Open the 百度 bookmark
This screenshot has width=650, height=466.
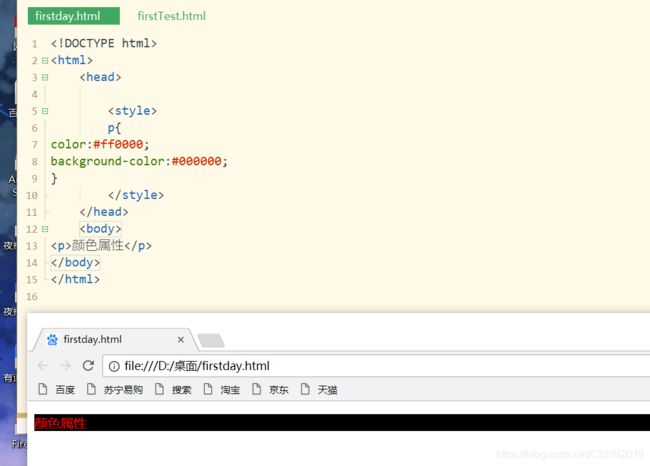pos(56,390)
